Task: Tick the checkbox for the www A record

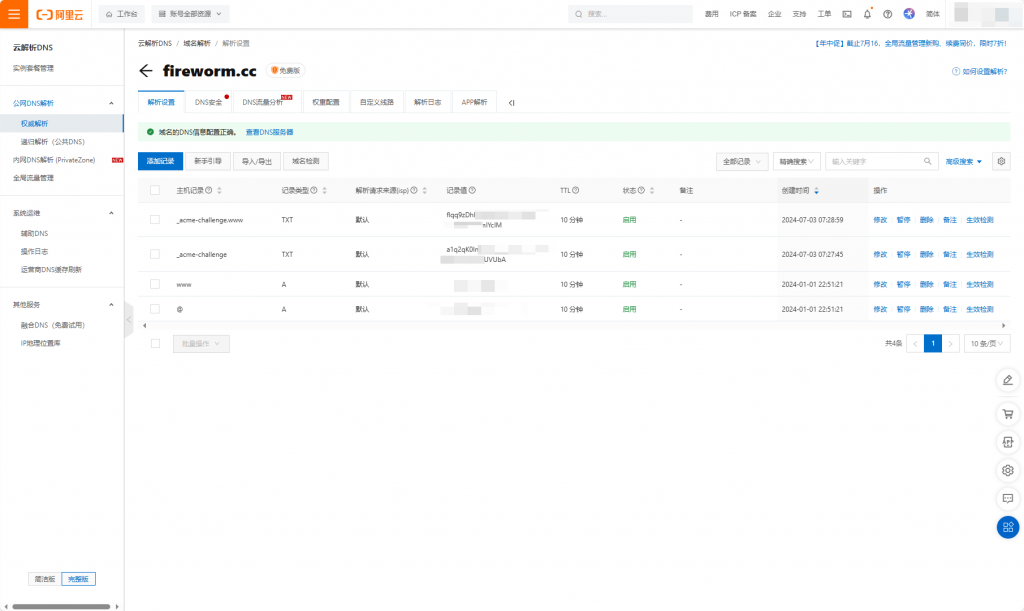Action: click(155, 284)
